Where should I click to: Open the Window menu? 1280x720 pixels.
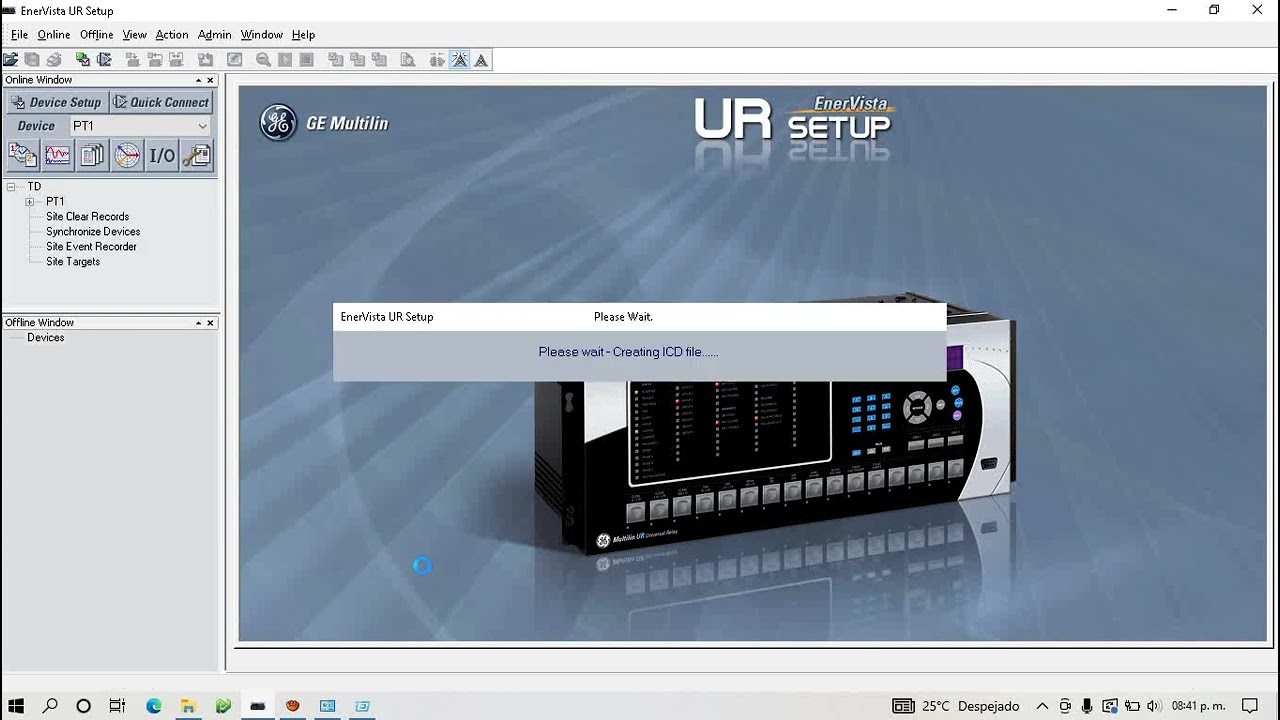[x=262, y=34]
